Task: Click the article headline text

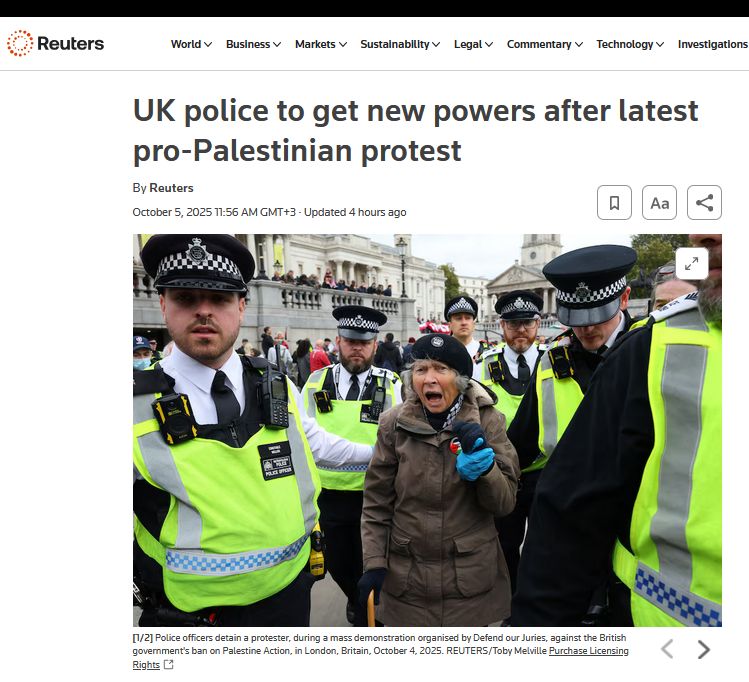Action: click(416, 130)
